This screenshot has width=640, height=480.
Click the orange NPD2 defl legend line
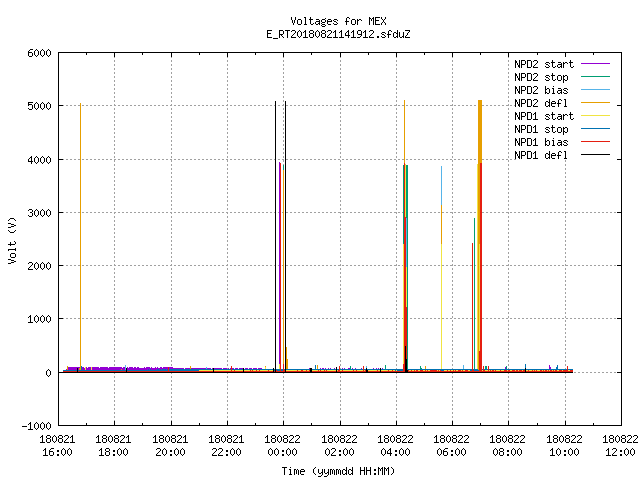pyautogui.click(x=595, y=102)
